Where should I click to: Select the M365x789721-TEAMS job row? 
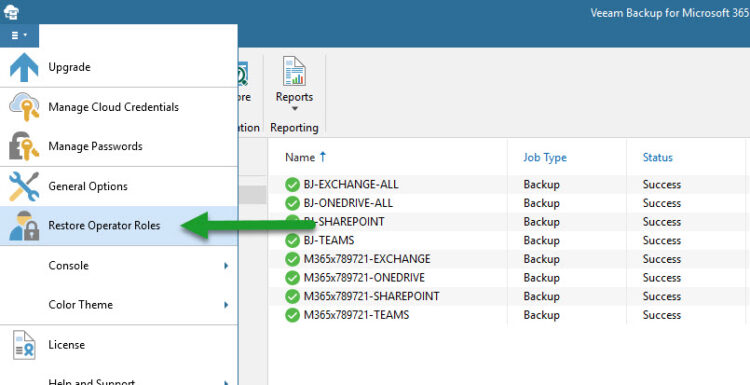tap(509, 315)
